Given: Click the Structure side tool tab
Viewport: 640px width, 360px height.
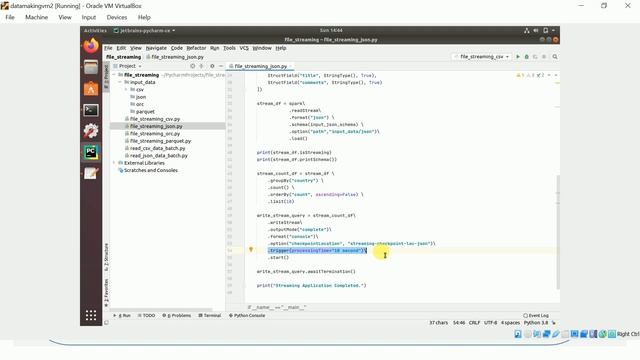Looking at the screenshot, I should (x=106, y=257).
